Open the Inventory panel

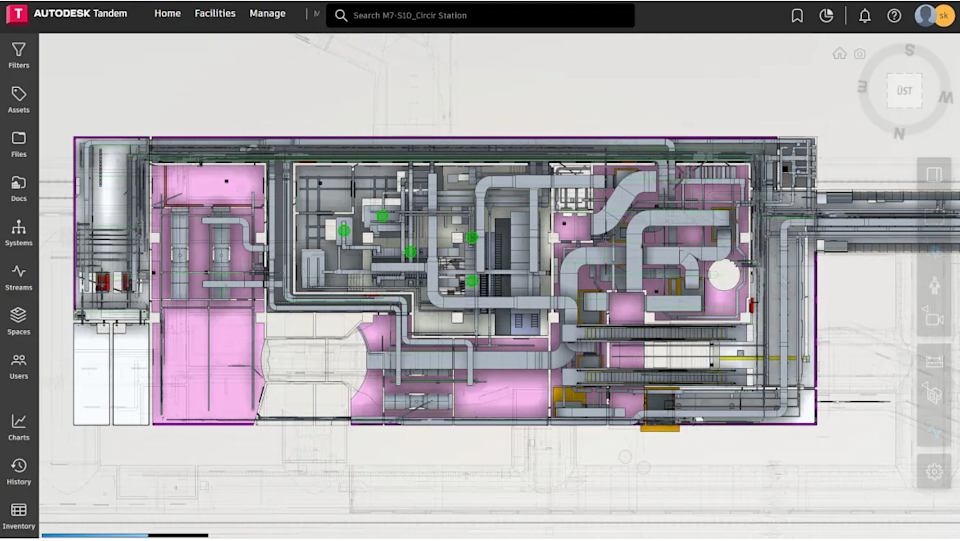coord(18,516)
